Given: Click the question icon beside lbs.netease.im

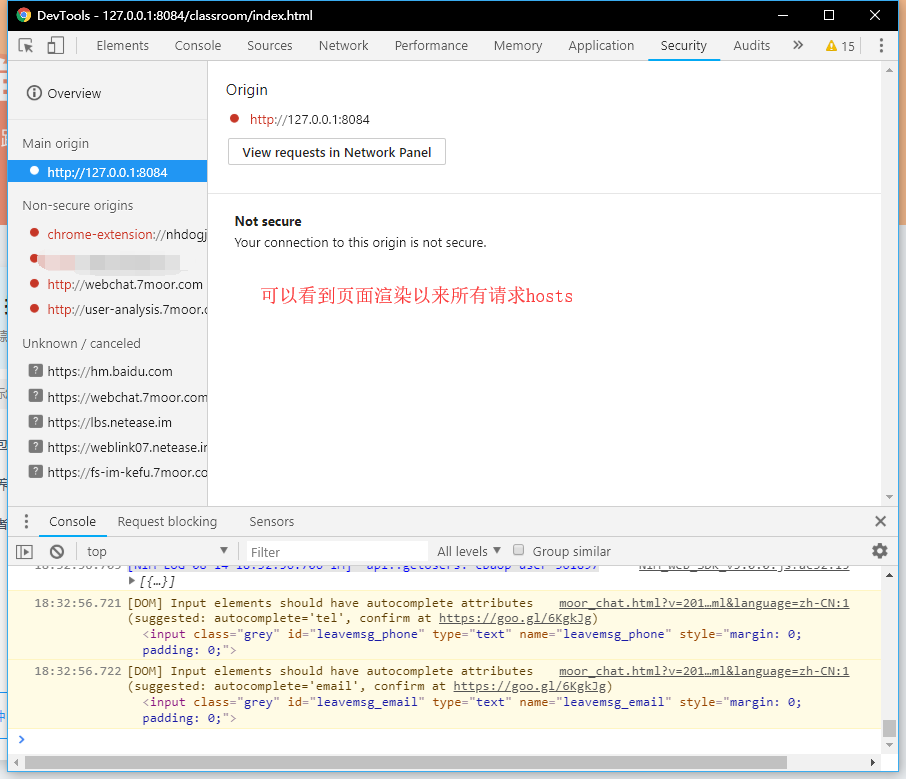Looking at the screenshot, I should tap(36, 422).
